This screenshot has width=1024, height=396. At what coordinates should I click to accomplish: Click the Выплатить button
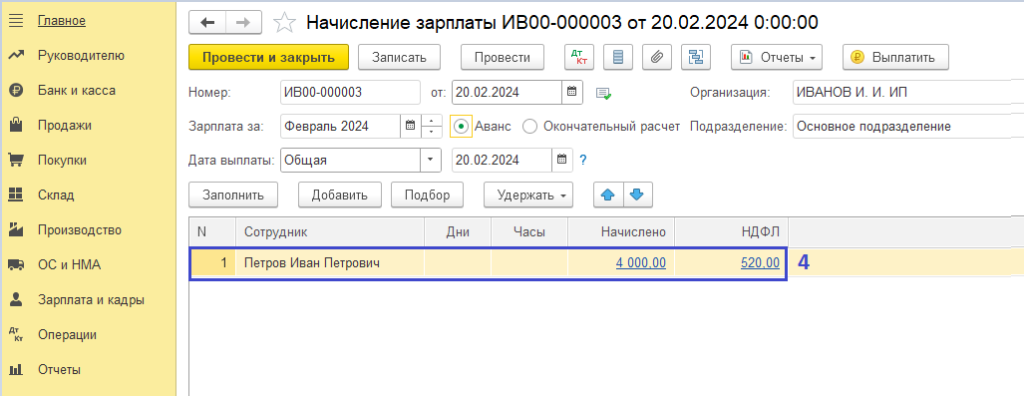pyautogui.click(x=895, y=58)
